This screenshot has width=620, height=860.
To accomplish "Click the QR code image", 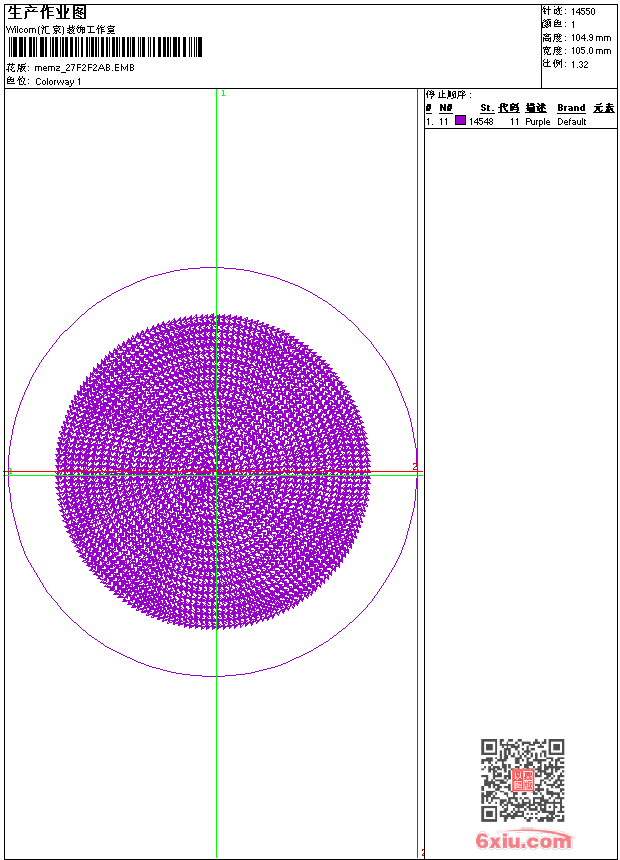I will point(522,780).
